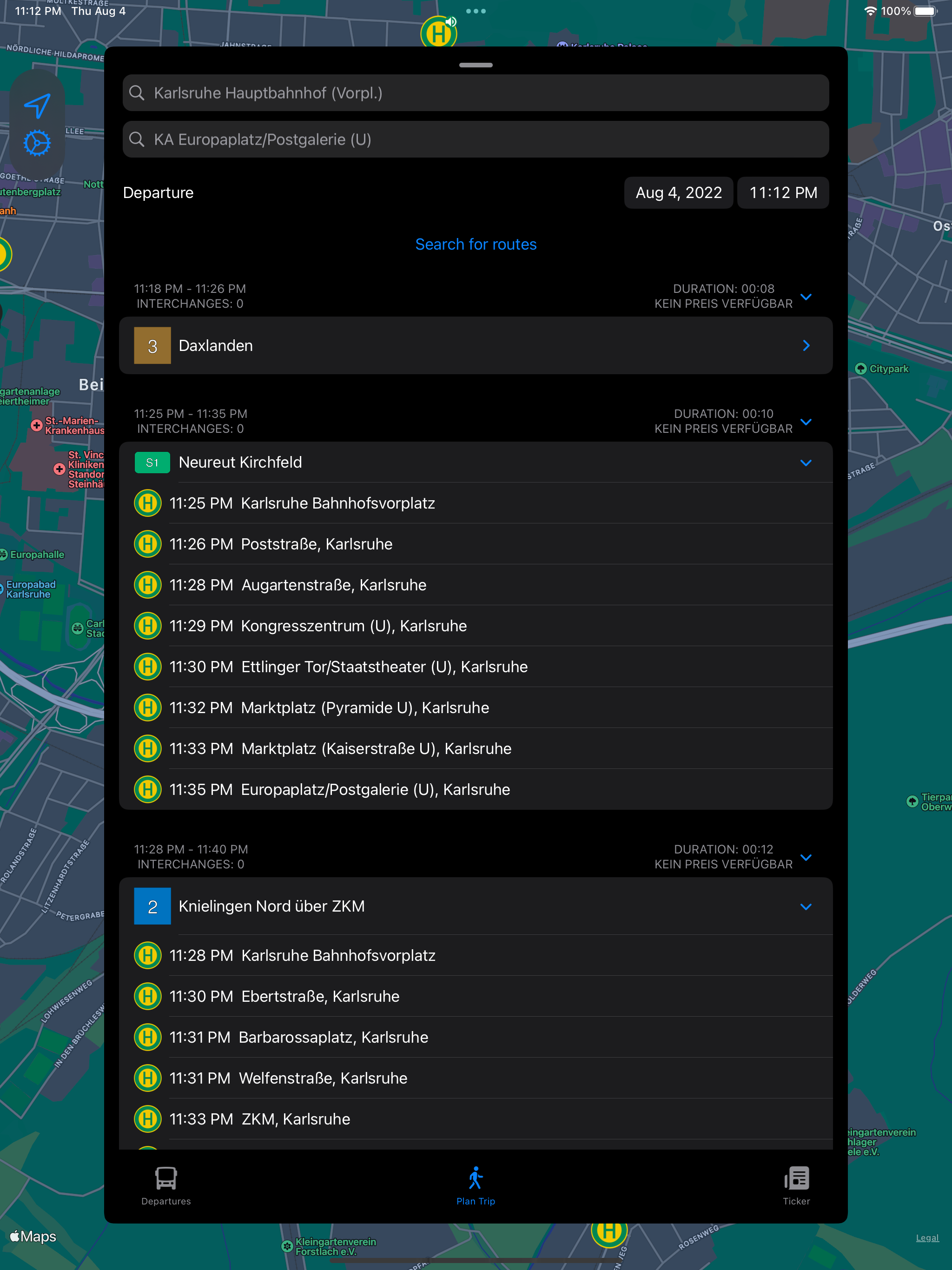The height and width of the screenshot is (1270, 952).
Task: Open the Legal link on map
Action: click(x=927, y=1238)
